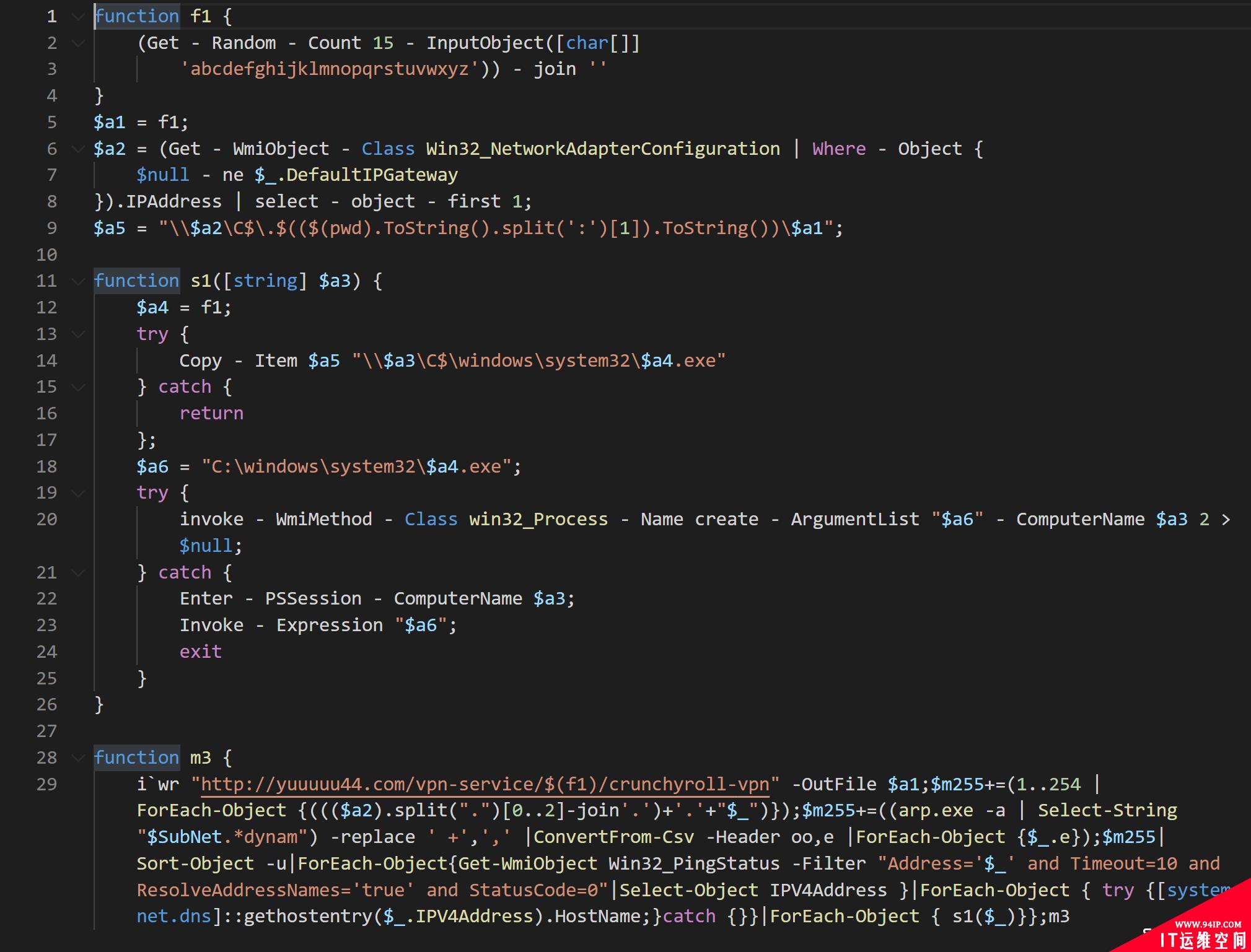Collapse function s1 using line 11 chevron
Screen dimensions: 1251x952
[78, 281]
